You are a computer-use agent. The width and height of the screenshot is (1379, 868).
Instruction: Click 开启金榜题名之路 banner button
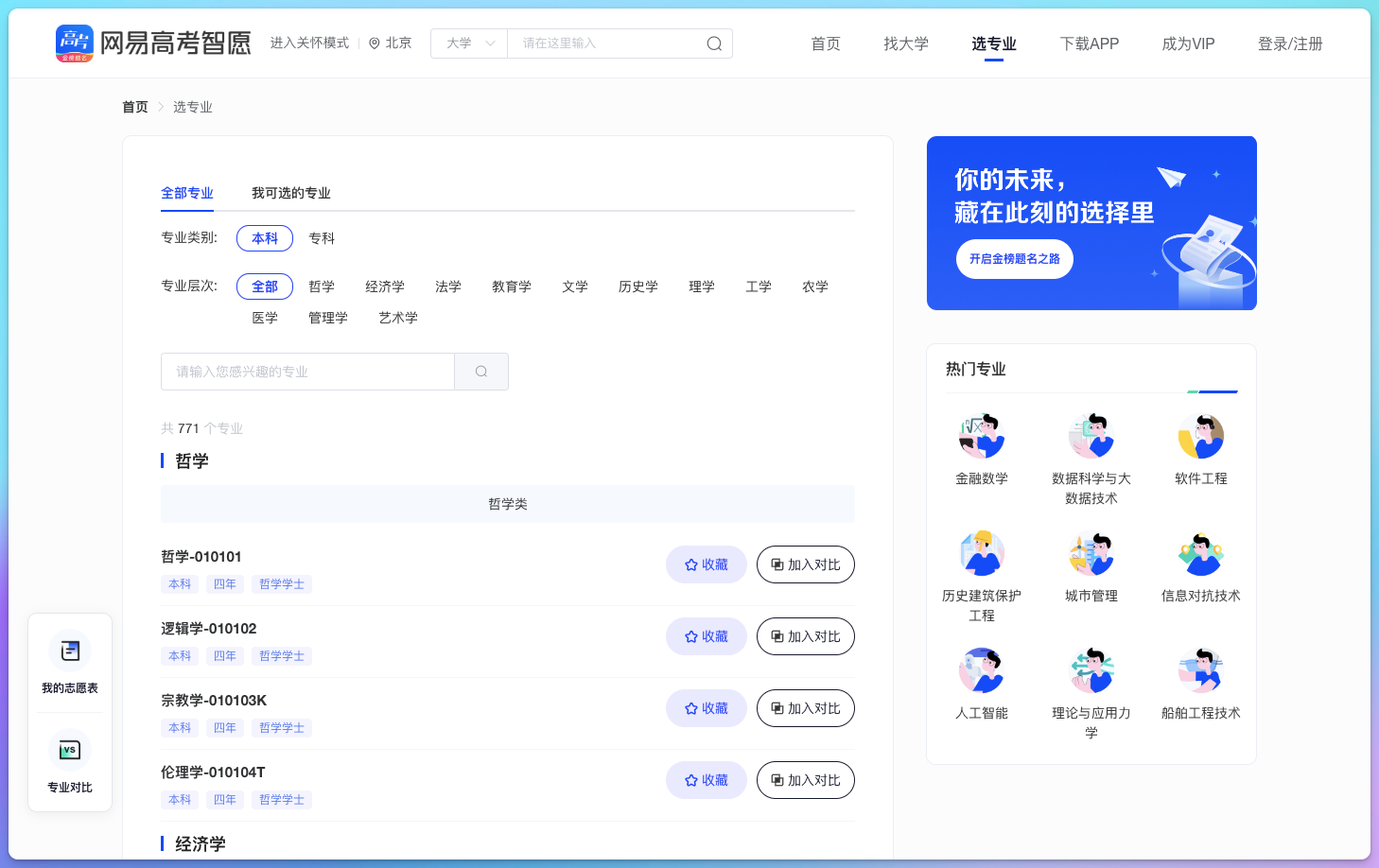[1014, 258]
